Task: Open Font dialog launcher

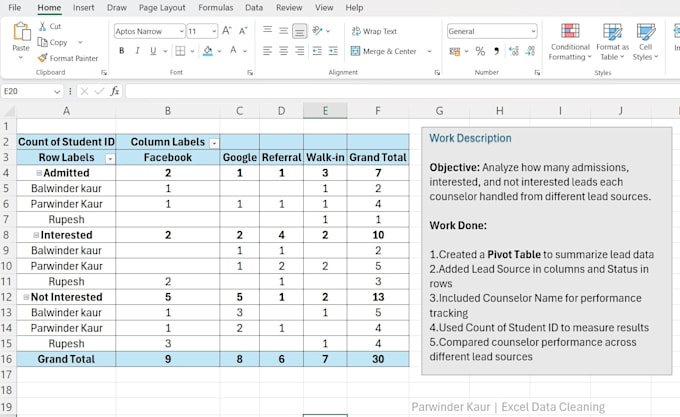Action: coord(250,73)
